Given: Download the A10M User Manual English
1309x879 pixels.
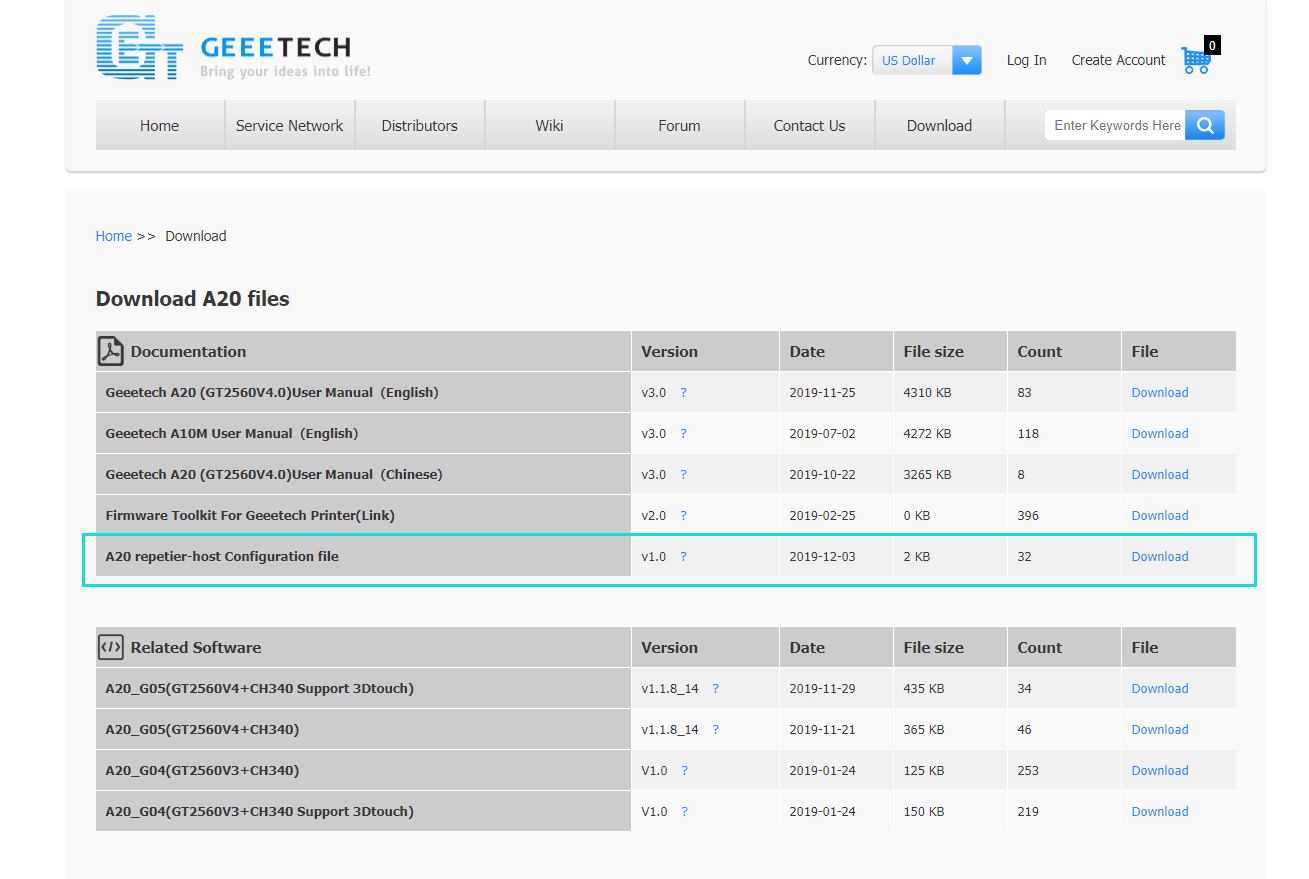Looking at the screenshot, I should (1160, 433).
